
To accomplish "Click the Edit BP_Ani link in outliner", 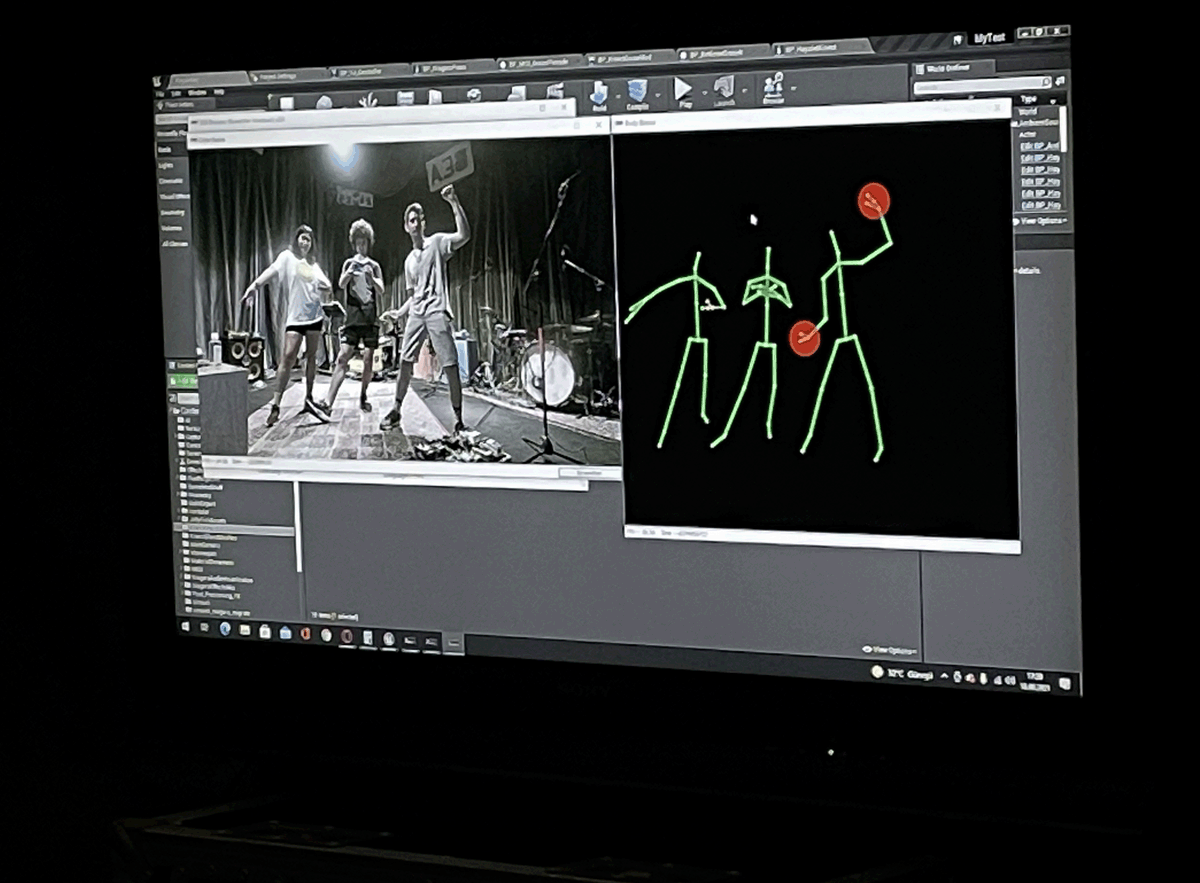I will [x=1040, y=146].
